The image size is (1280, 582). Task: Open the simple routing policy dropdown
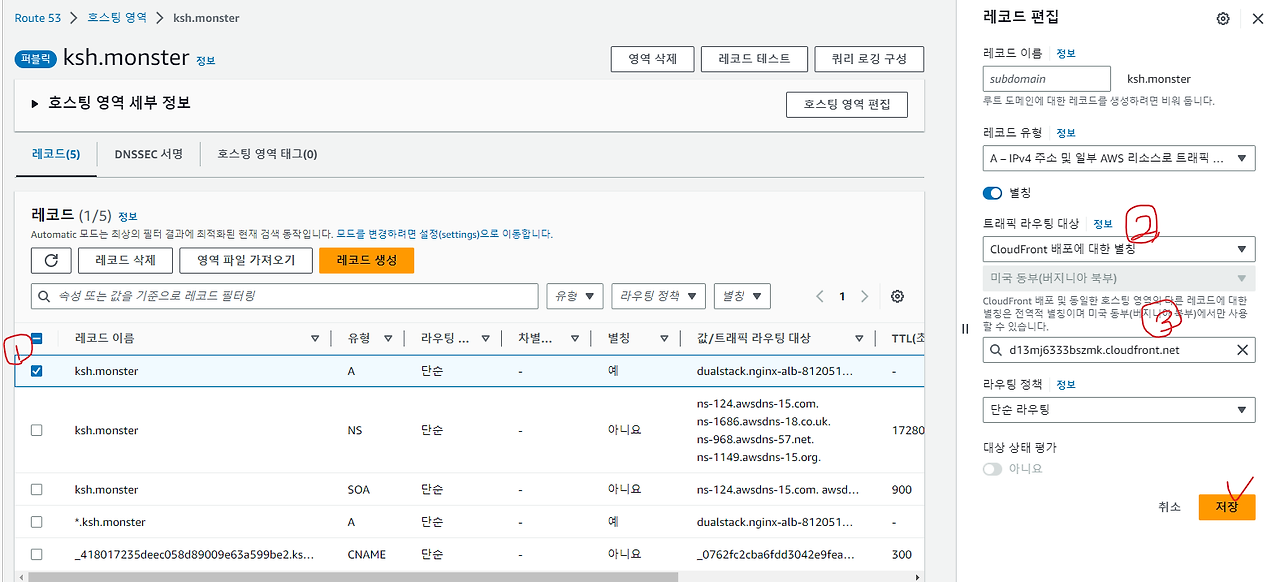[1119, 410]
